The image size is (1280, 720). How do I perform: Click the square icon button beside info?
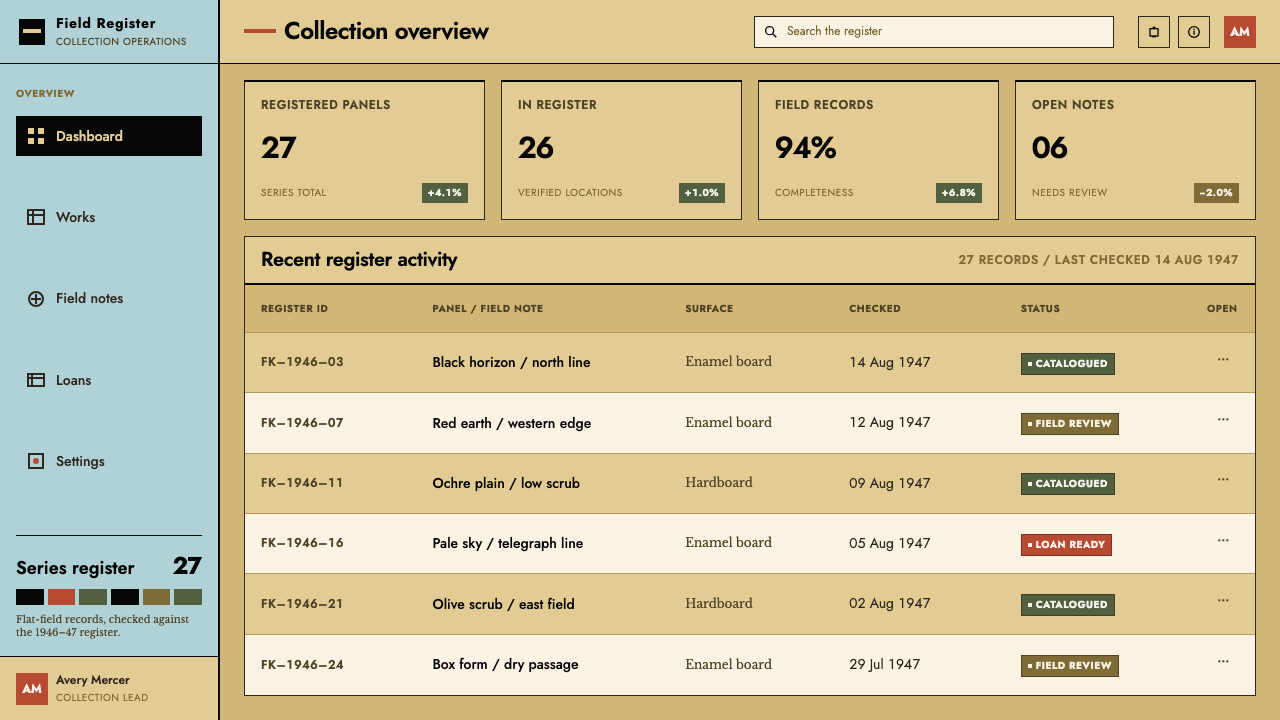pyautogui.click(x=1154, y=32)
